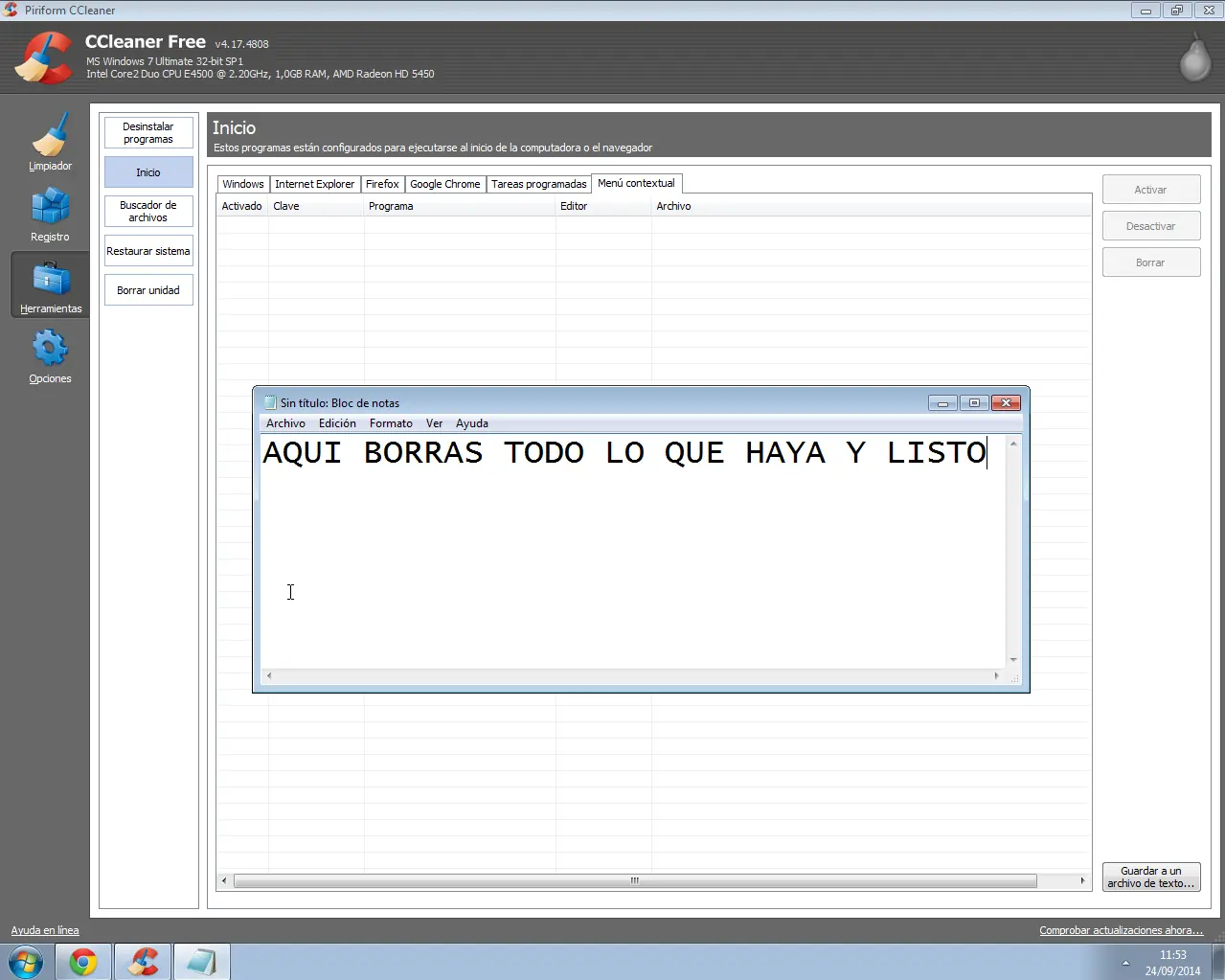Open Buscador de archivos tool

[x=148, y=212]
